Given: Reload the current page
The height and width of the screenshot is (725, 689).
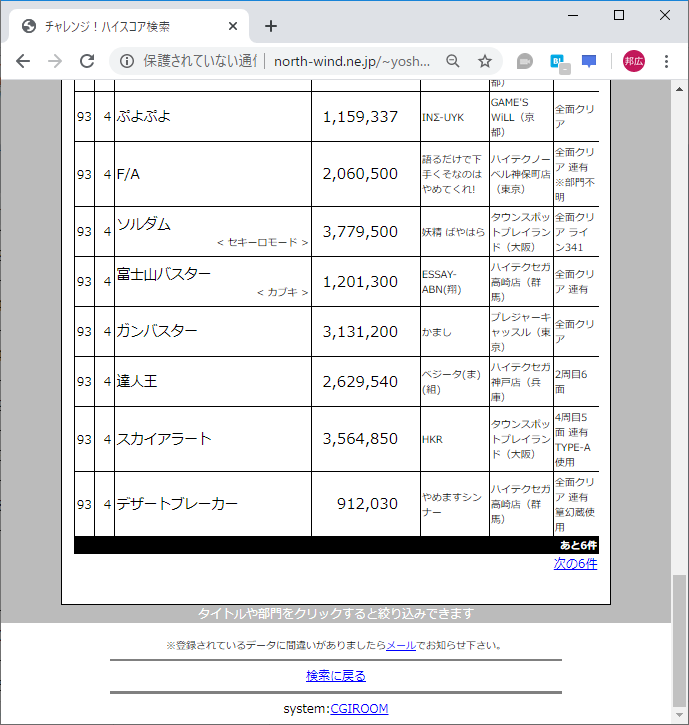Looking at the screenshot, I should tap(87, 61).
